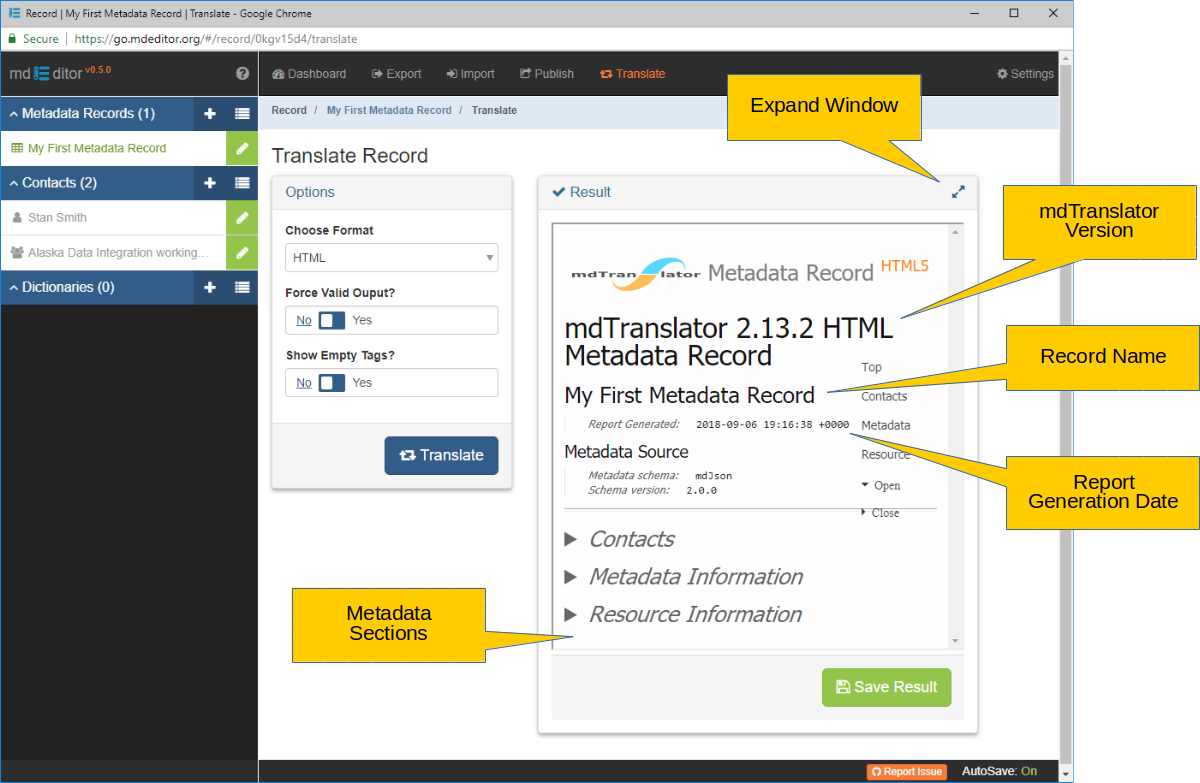Image resolution: width=1200 pixels, height=783 pixels.
Task: Open the Publish menu item
Action: pos(547,74)
